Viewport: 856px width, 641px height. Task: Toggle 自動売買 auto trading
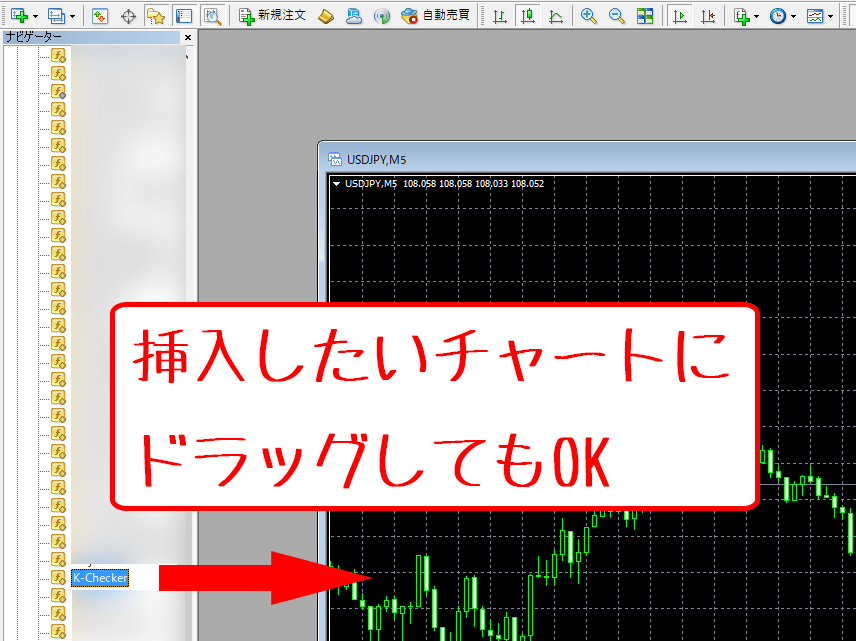point(435,16)
